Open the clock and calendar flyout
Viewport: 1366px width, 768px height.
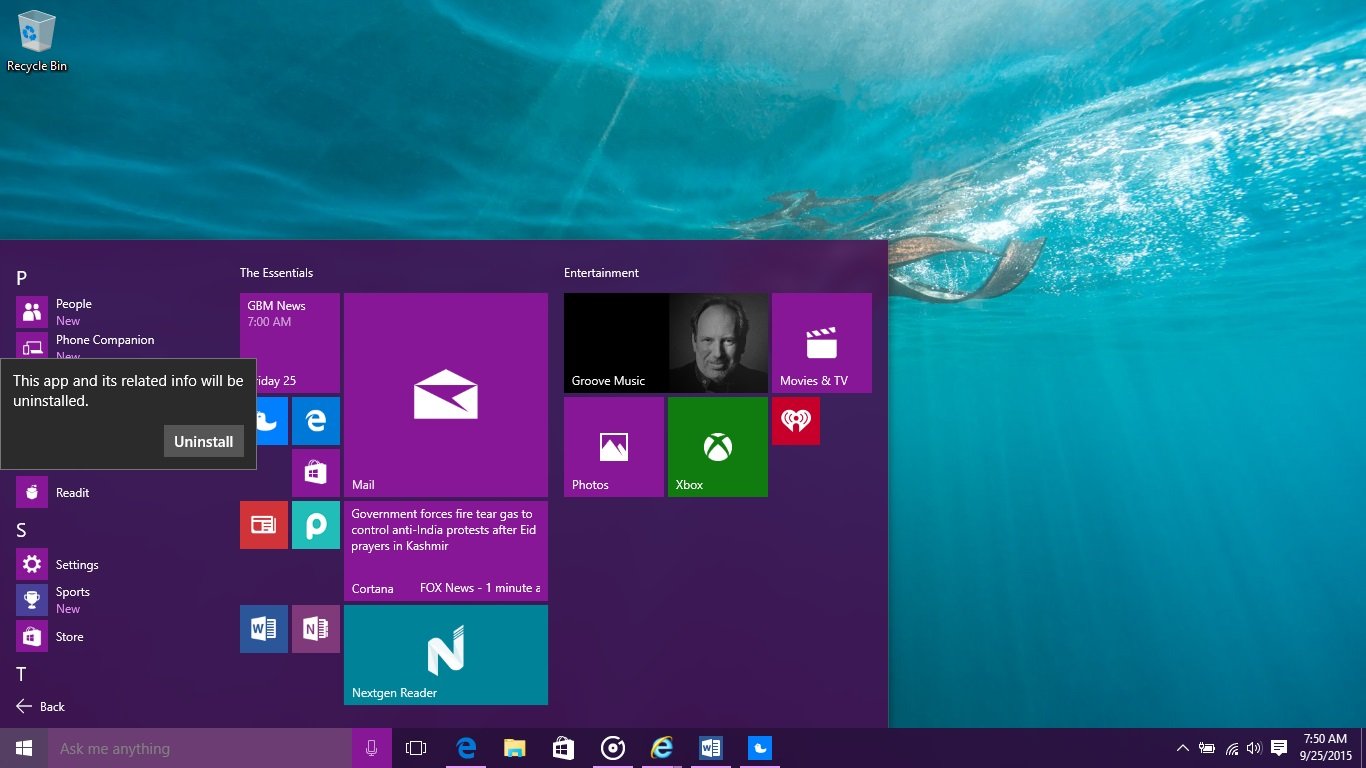(1325, 748)
